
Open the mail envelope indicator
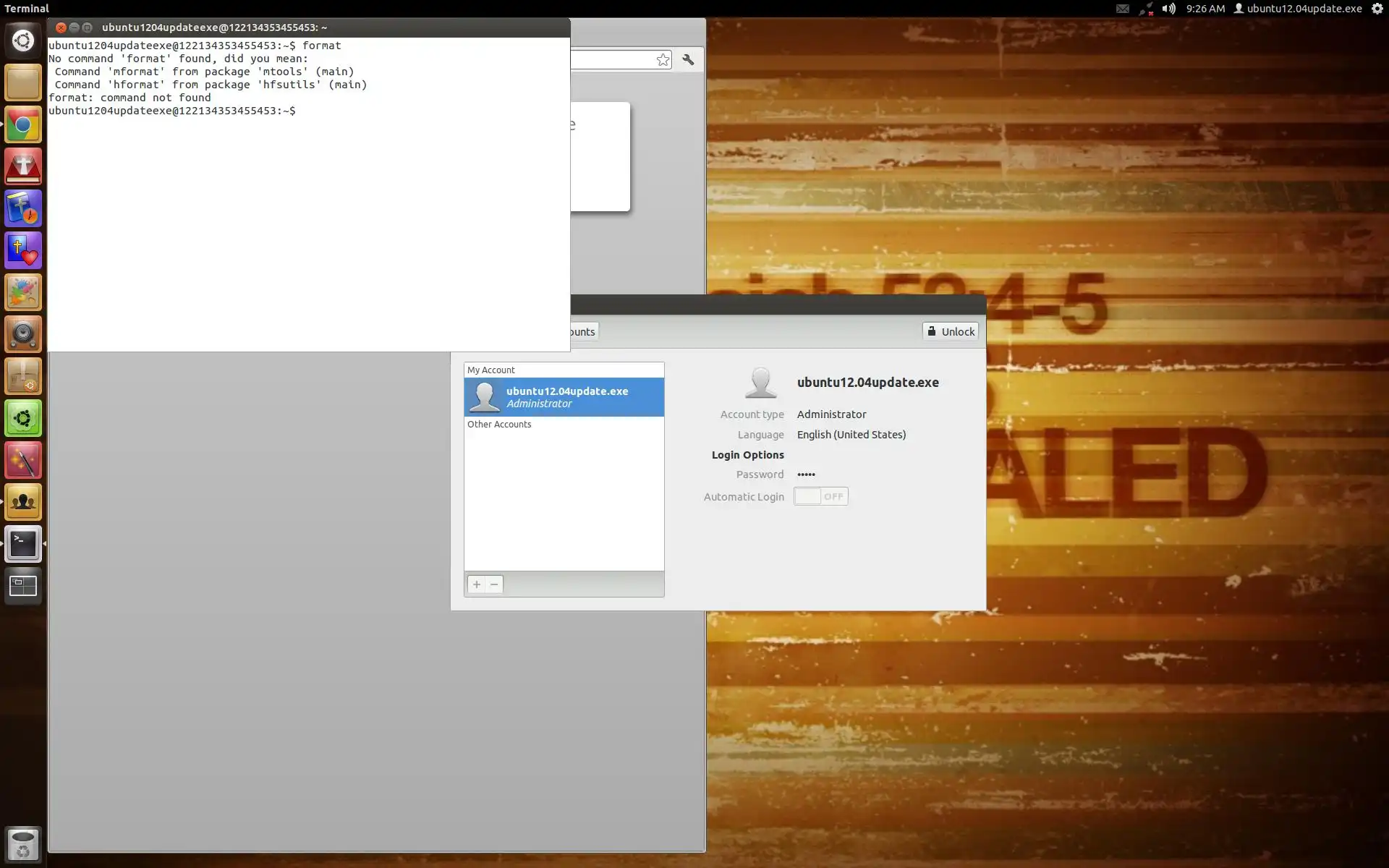pyautogui.click(x=1122, y=9)
